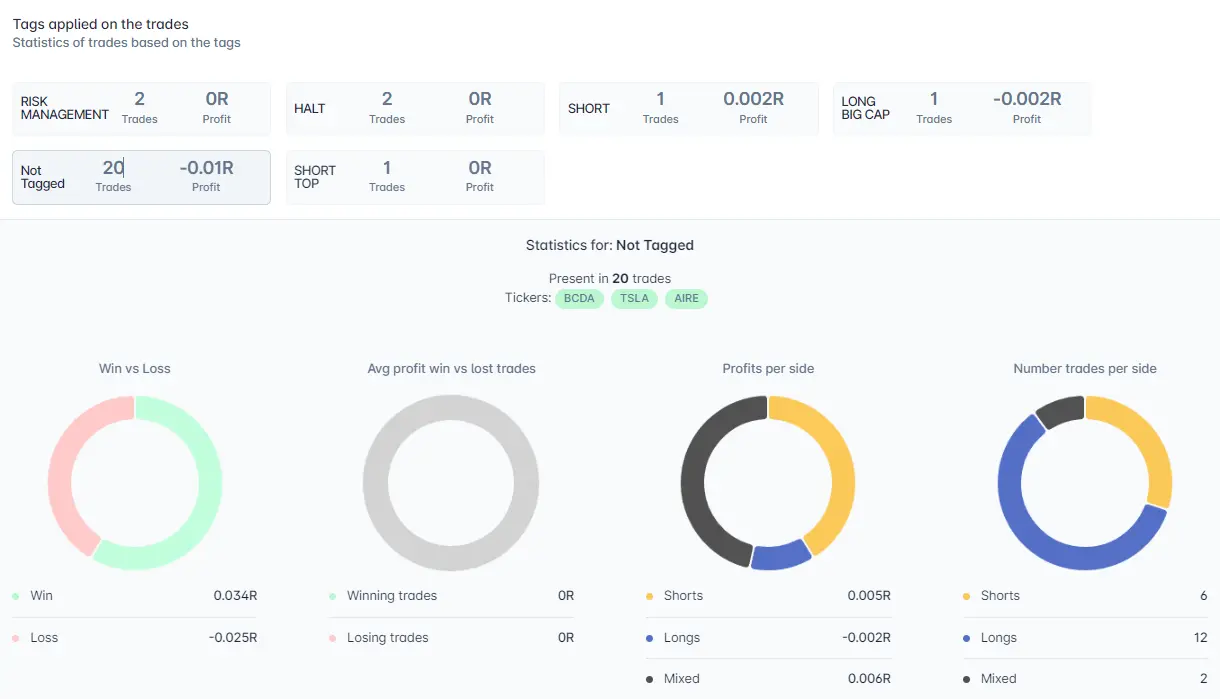Image resolution: width=1220 pixels, height=699 pixels.
Task: Toggle Longs legend under Number trades per side
Action: (x=998, y=637)
